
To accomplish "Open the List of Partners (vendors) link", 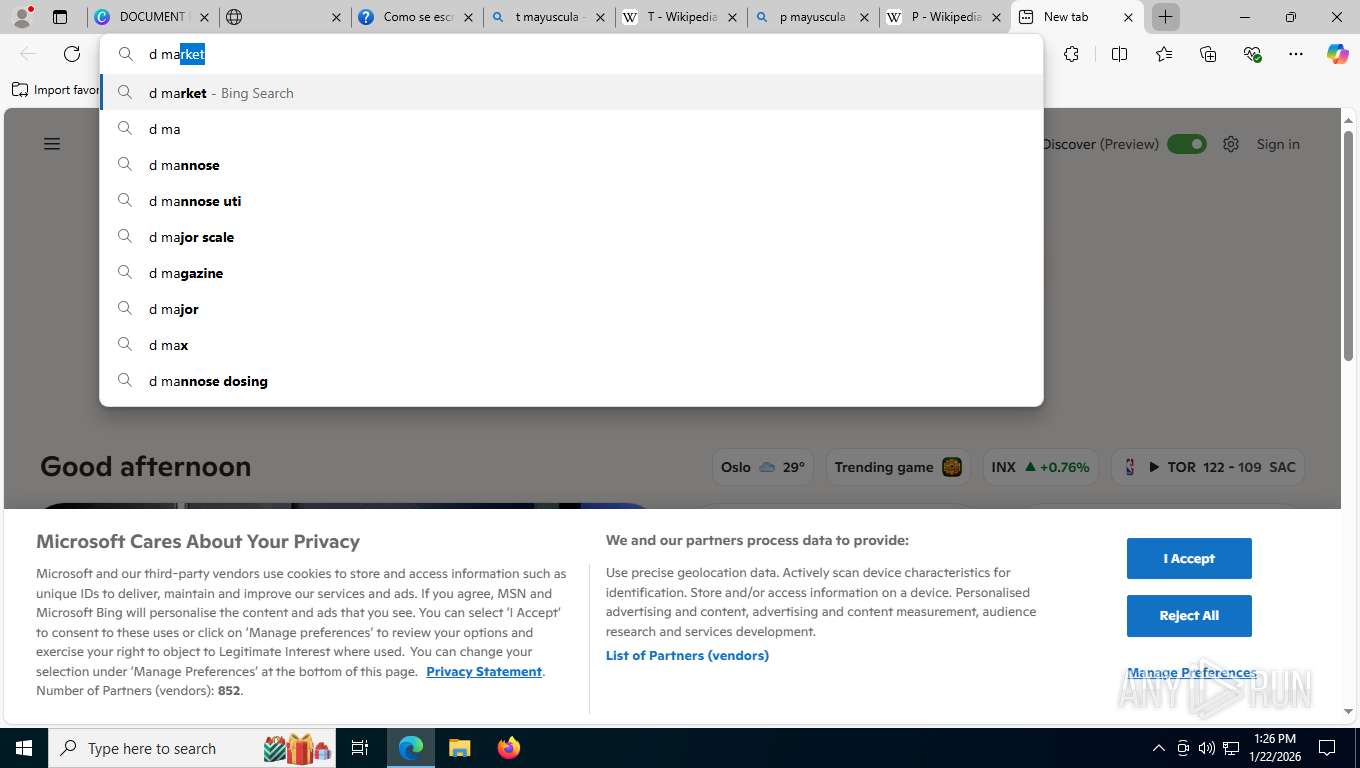I will click(x=687, y=655).
